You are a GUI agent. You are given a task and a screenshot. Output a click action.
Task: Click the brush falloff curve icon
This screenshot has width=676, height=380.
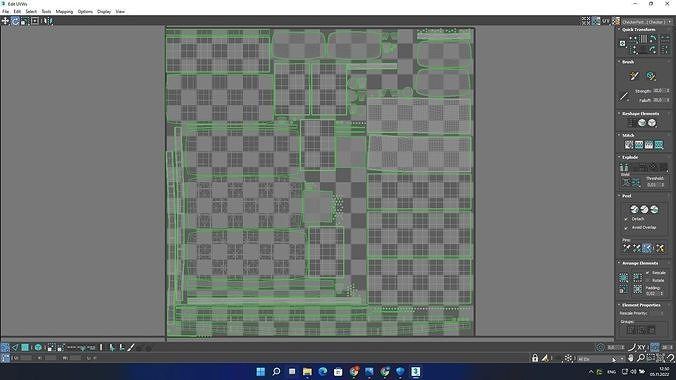coord(624,96)
